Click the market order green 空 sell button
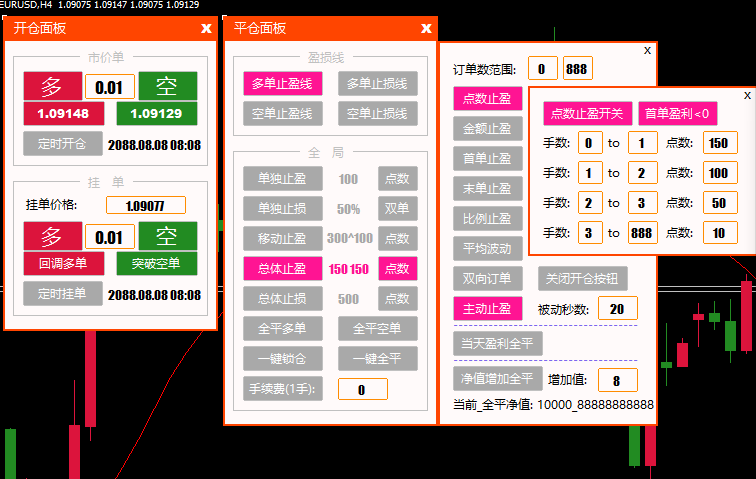This screenshot has height=479, width=756. [x=168, y=86]
